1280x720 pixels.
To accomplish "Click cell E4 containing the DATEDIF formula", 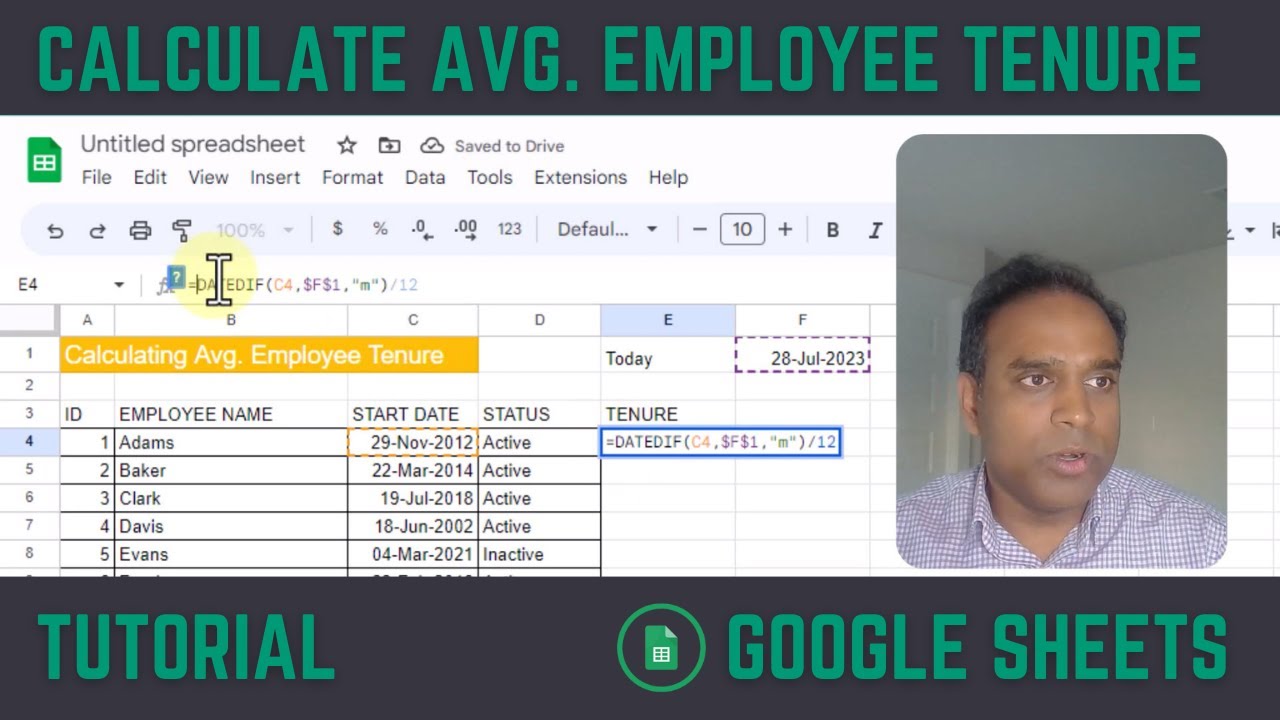I will pos(720,442).
